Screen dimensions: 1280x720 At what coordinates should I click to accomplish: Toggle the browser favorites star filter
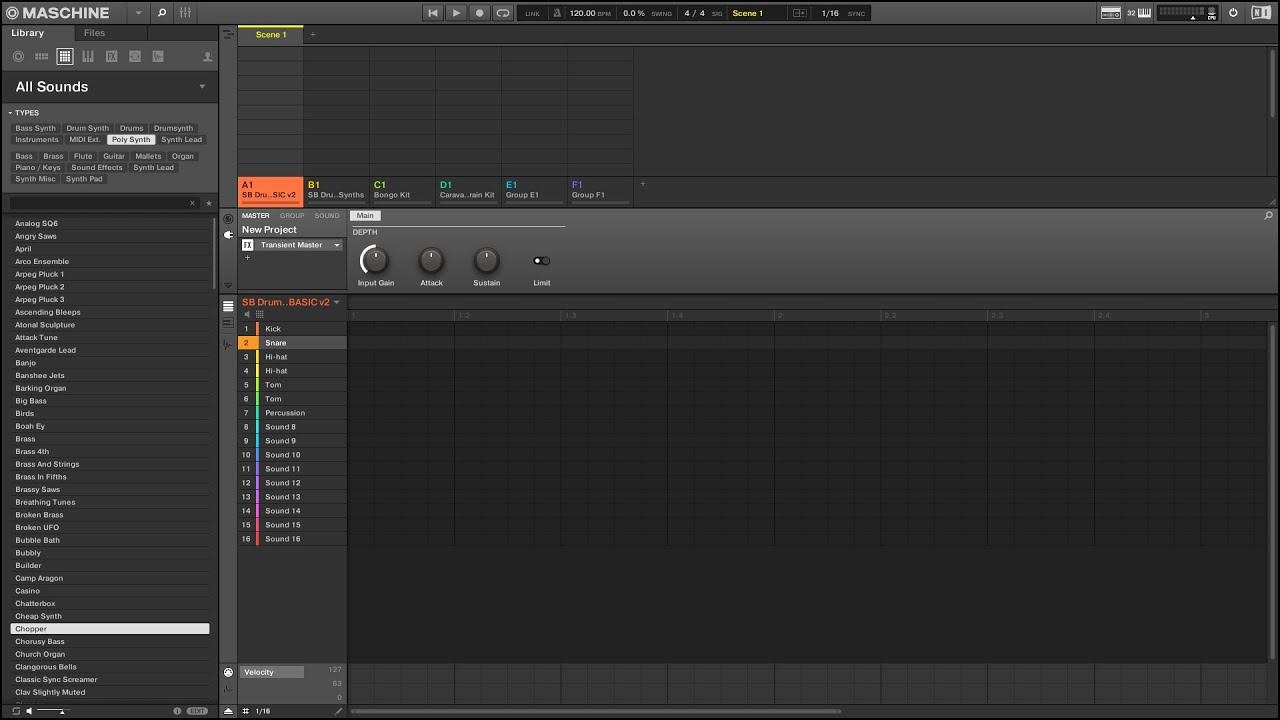point(209,203)
